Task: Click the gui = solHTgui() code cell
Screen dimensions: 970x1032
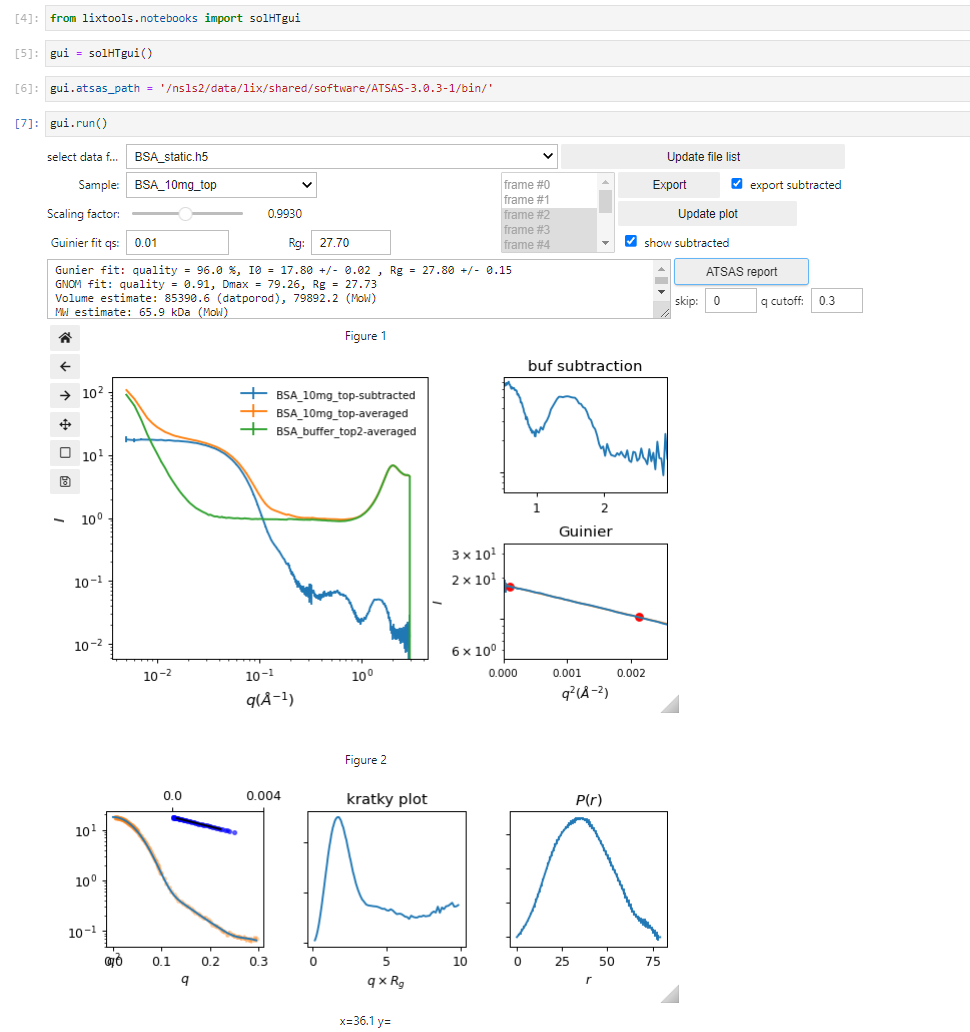Action: 507,53
